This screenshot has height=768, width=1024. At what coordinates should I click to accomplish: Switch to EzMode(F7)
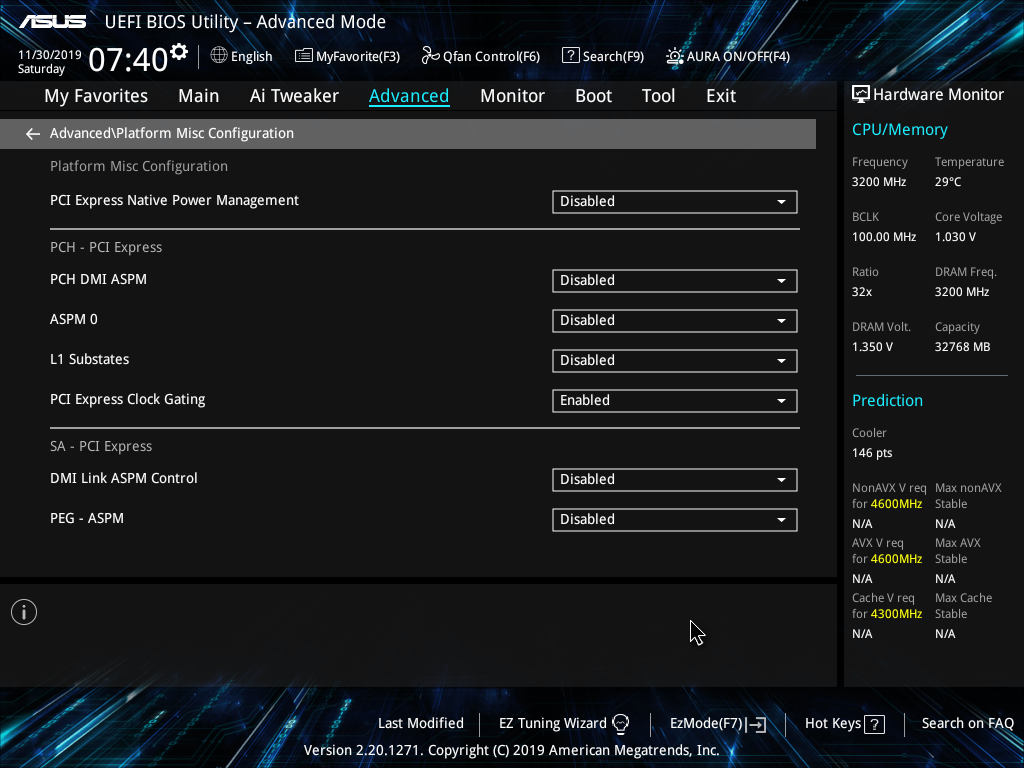coord(718,724)
